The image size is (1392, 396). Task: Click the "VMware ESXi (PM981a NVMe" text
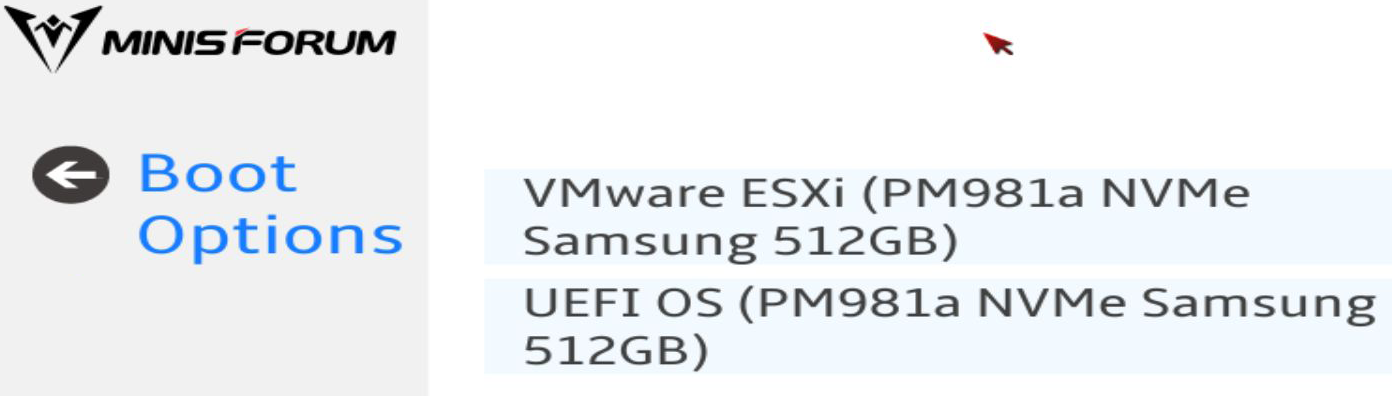tap(886, 193)
